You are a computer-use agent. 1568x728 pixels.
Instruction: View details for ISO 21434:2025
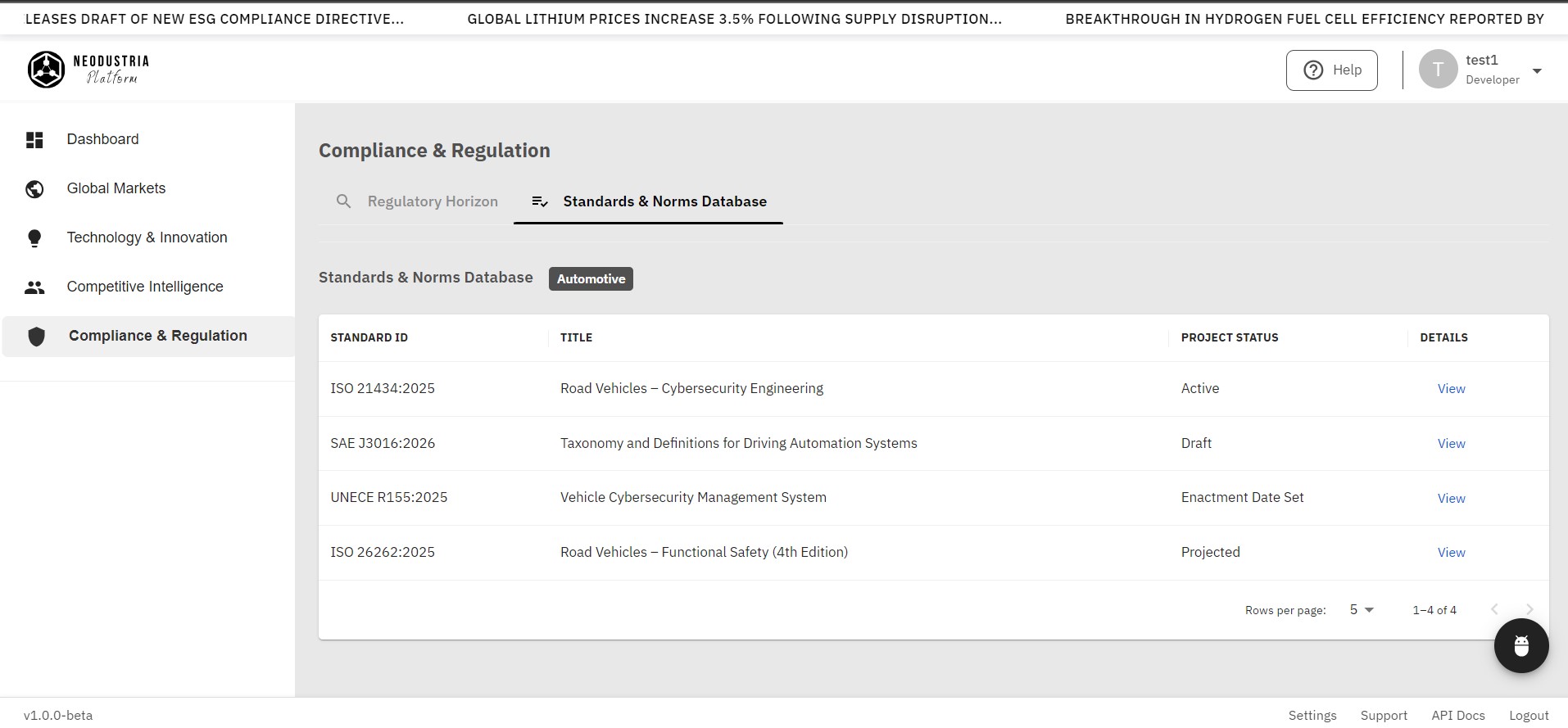pos(1451,389)
